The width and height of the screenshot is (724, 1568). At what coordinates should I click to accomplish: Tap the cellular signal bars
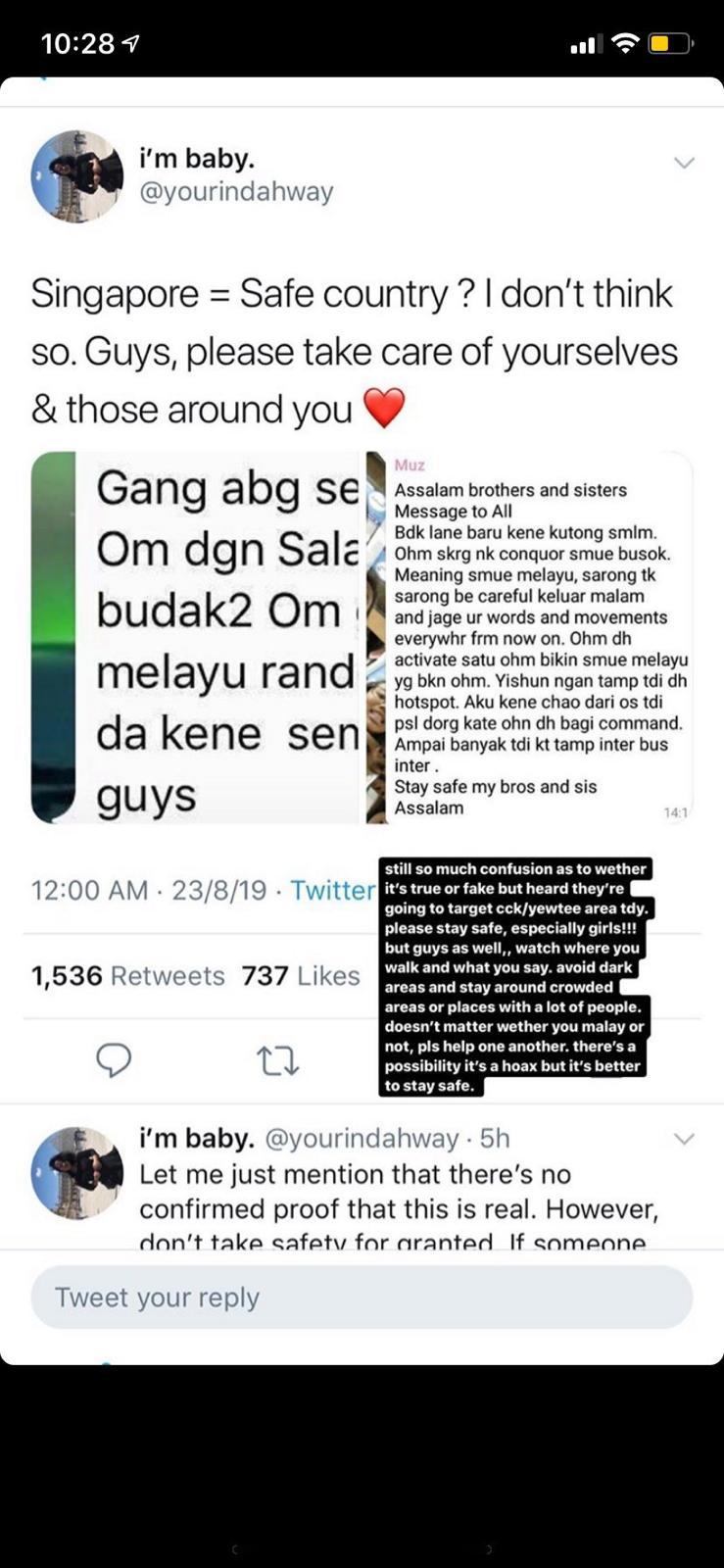(x=585, y=44)
